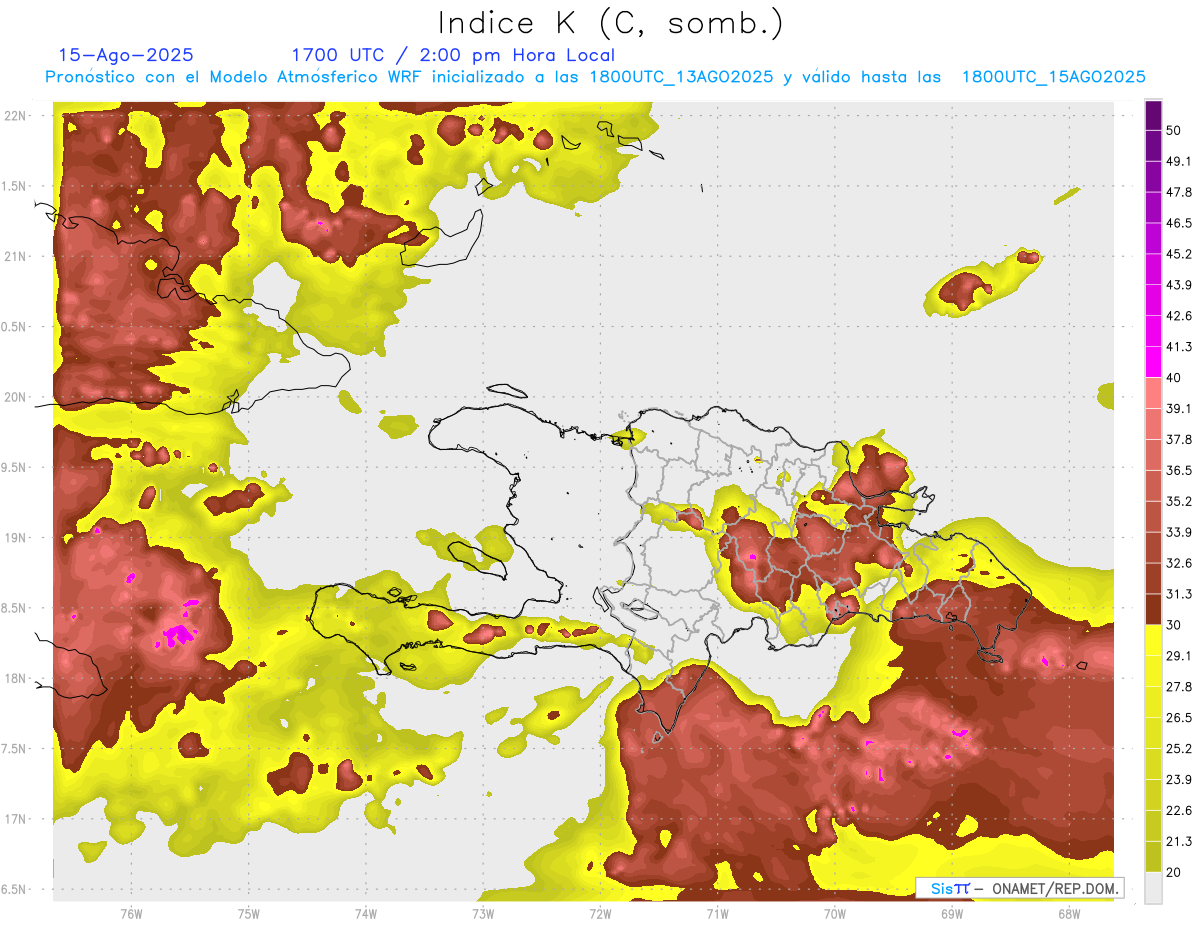
Task: Click the legend value '49.1'
Action: pyautogui.click(x=1179, y=161)
